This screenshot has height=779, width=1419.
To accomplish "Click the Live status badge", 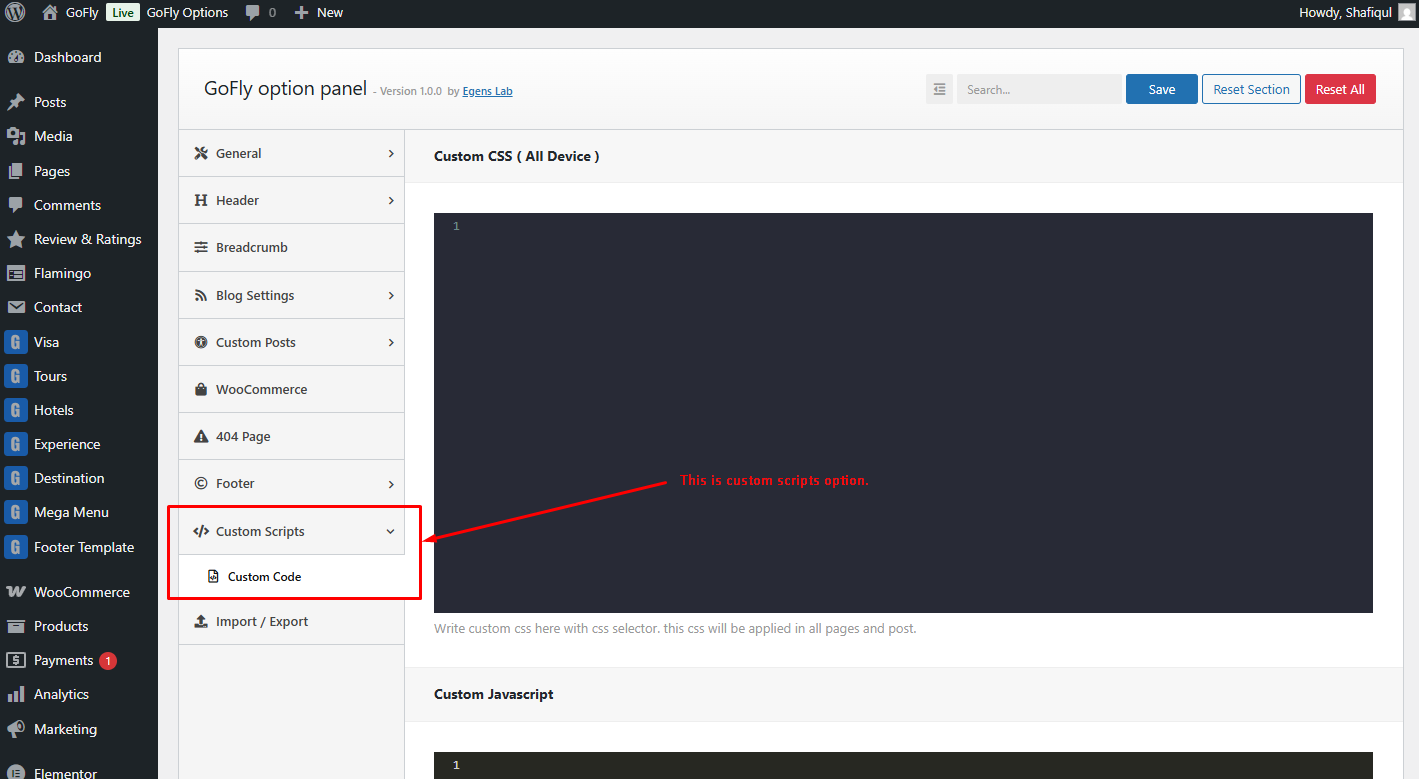I will coord(122,13).
